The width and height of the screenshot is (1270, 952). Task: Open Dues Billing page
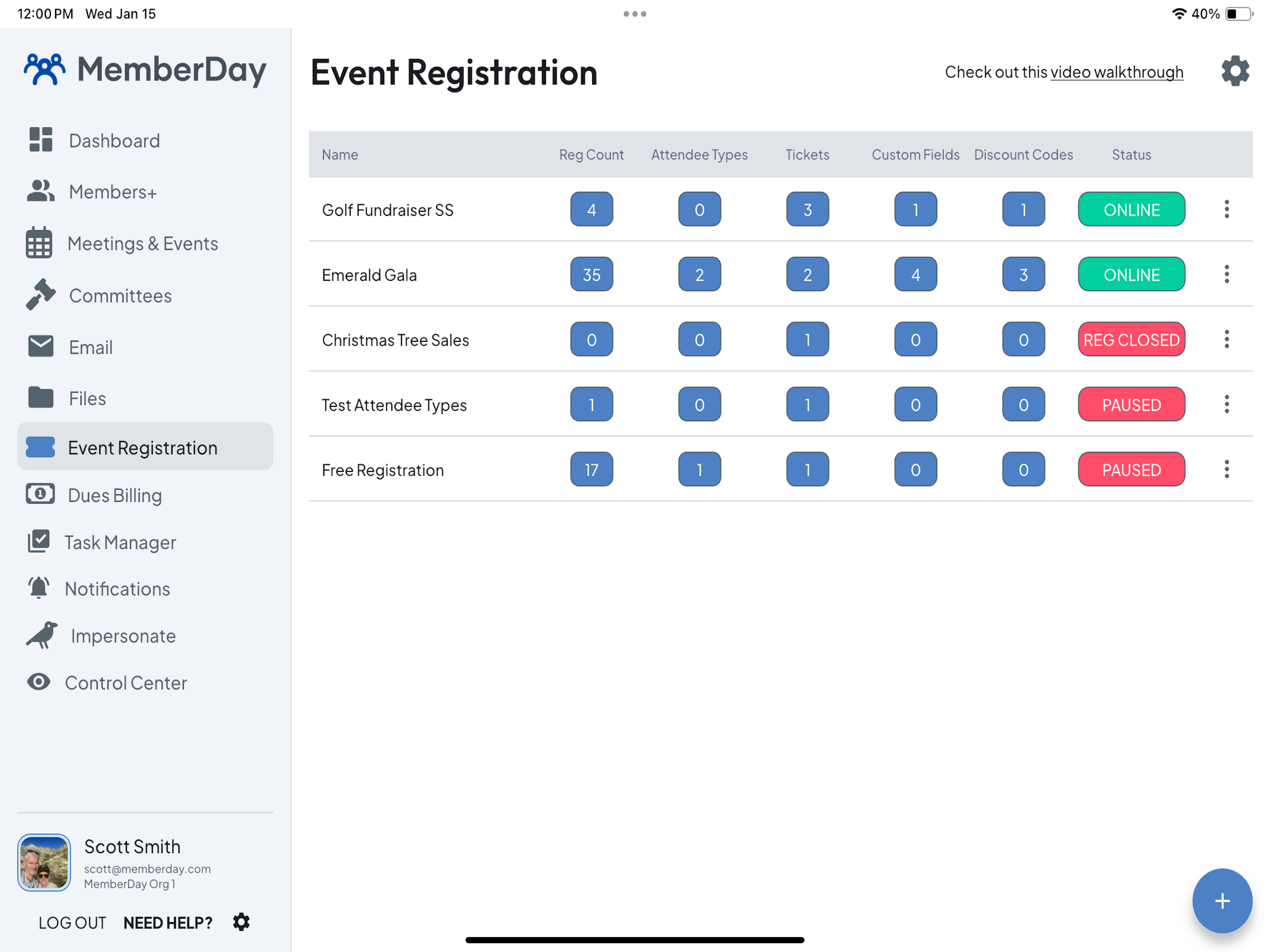pyautogui.click(x=115, y=495)
